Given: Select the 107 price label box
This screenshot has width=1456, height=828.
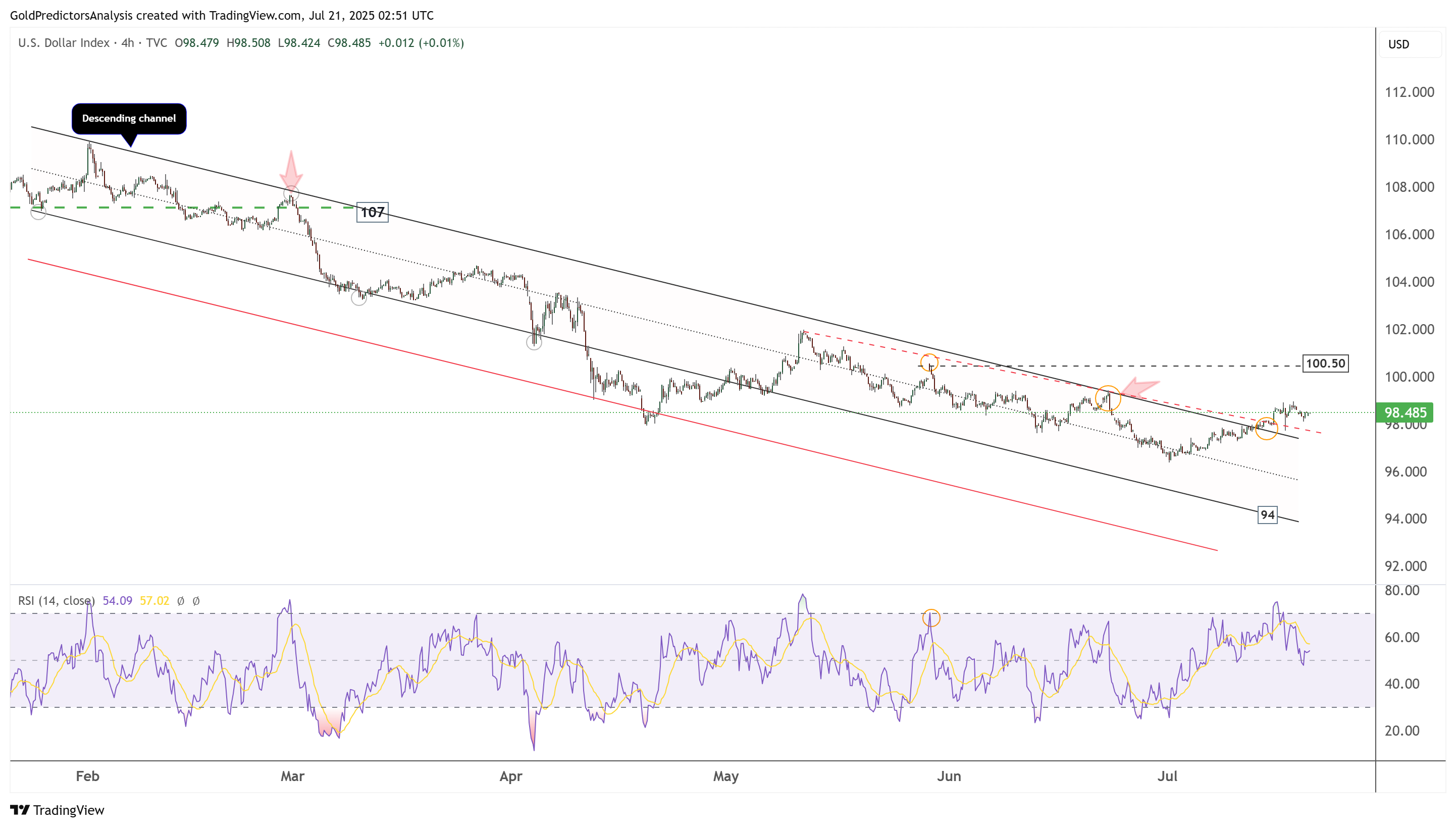Looking at the screenshot, I should pyautogui.click(x=373, y=212).
